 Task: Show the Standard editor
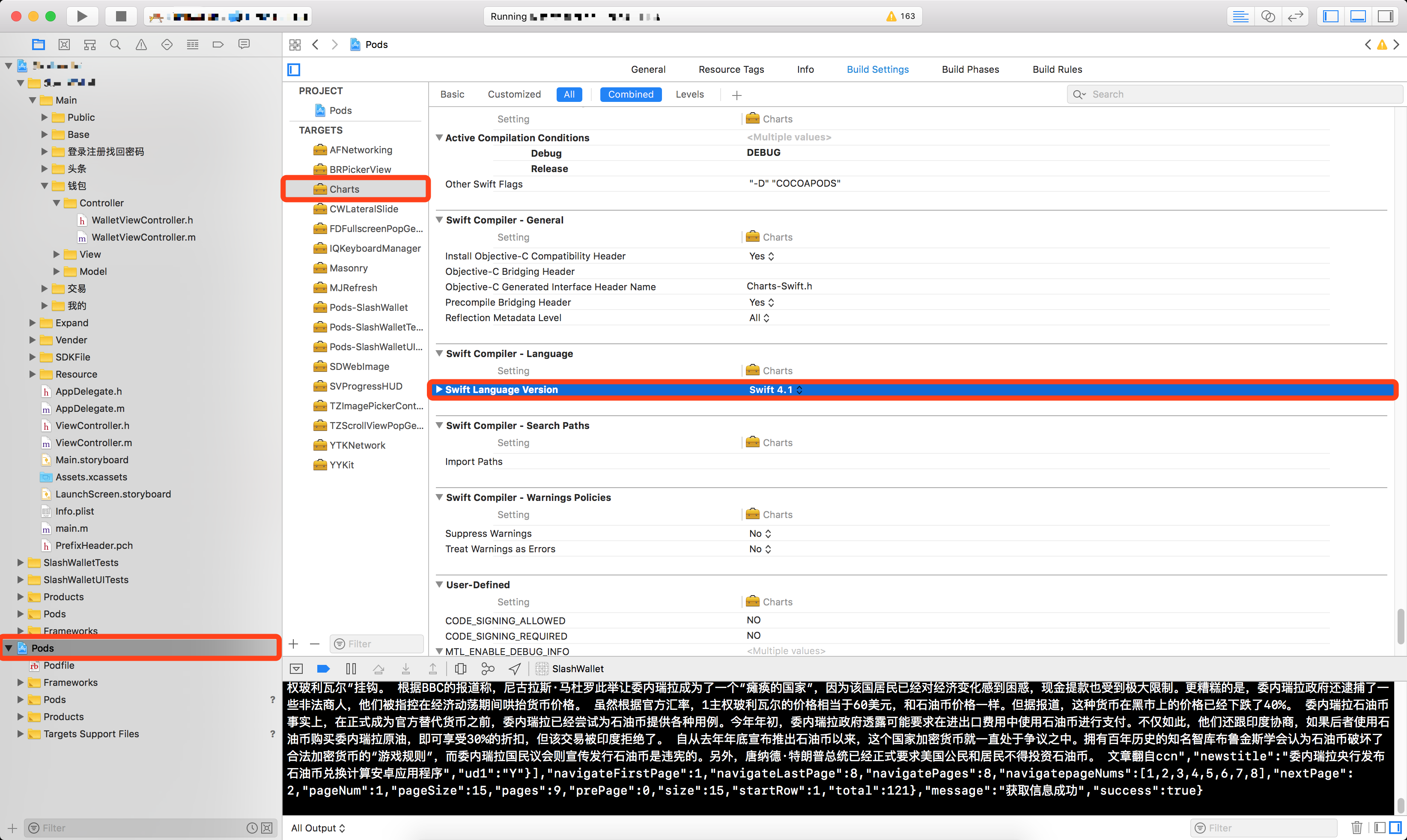point(1240,16)
